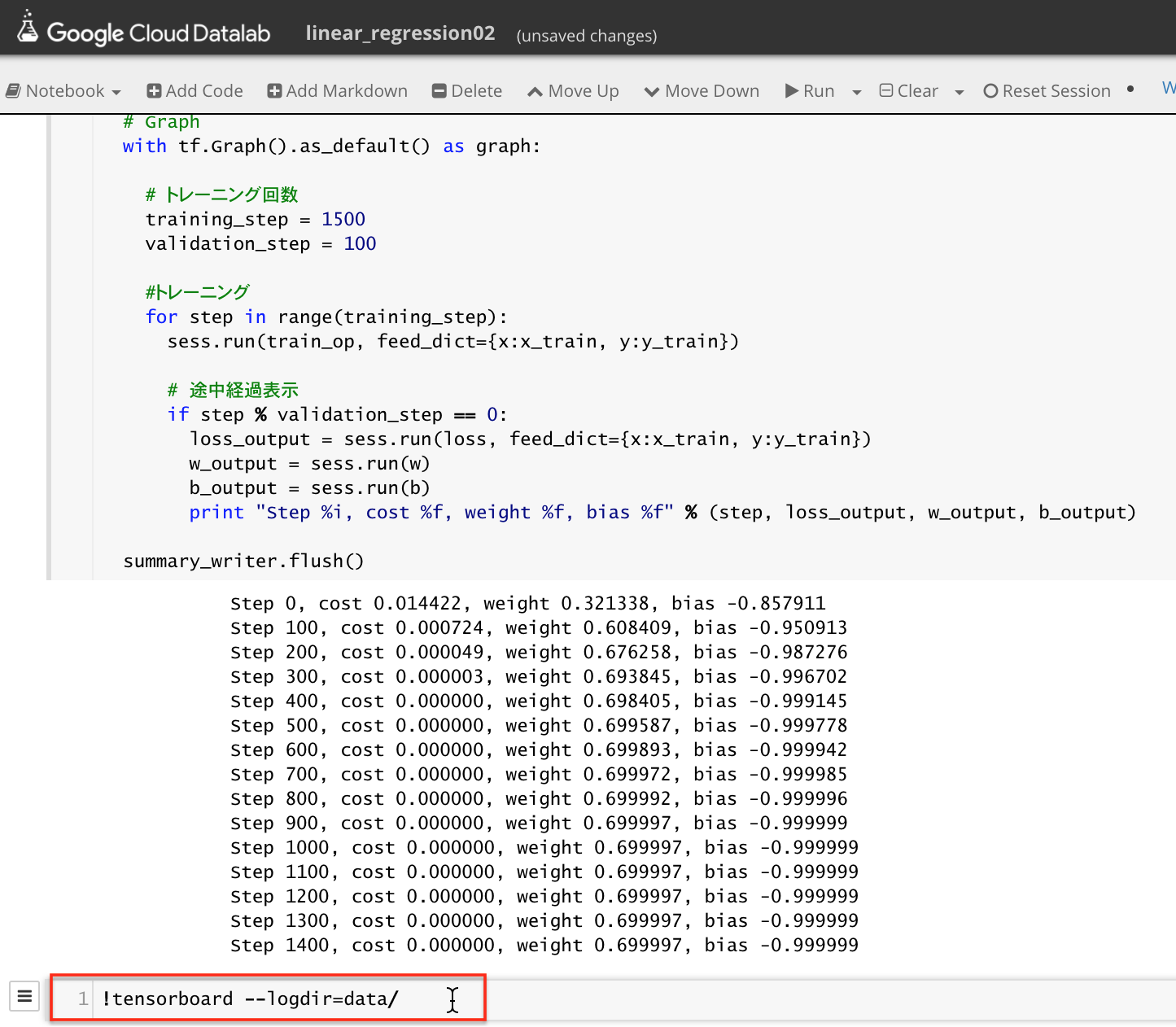Delete the selected cell
This screenshot has height=1027, width=1176.
pos(467,91)
